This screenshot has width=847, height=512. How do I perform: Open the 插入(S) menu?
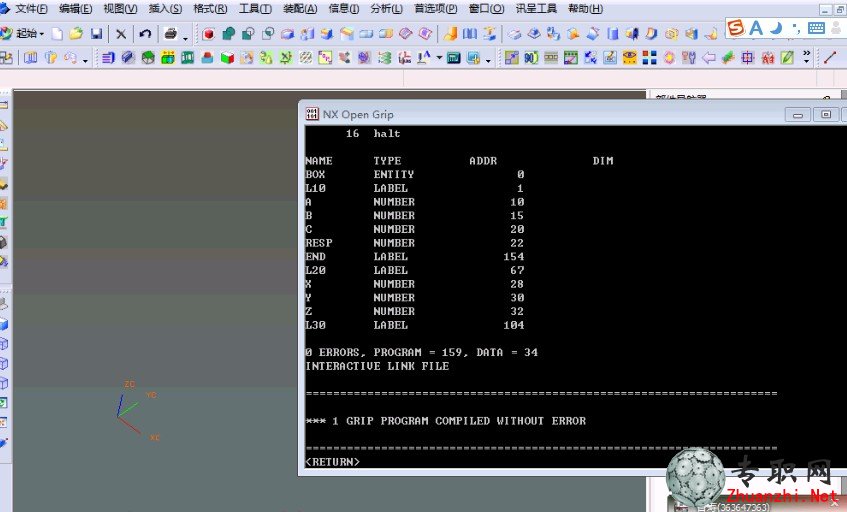coord(165,9)
